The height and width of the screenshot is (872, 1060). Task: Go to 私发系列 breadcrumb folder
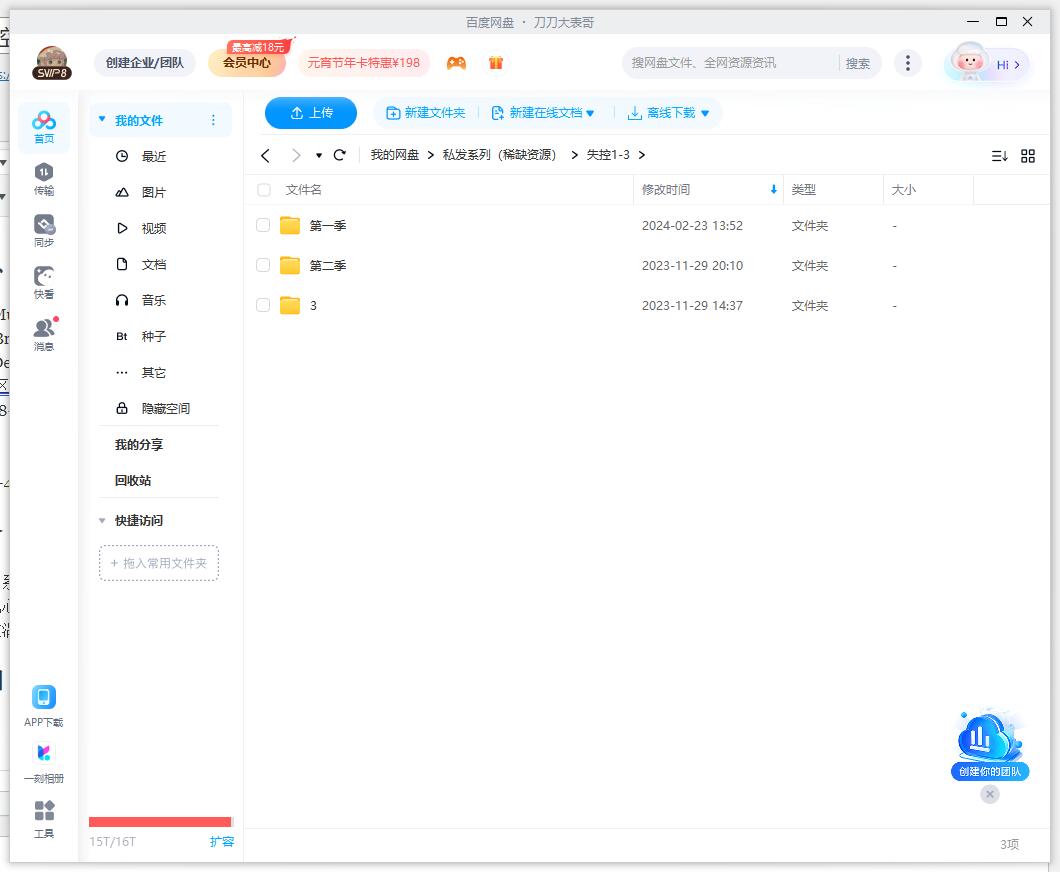pos(500,155)
